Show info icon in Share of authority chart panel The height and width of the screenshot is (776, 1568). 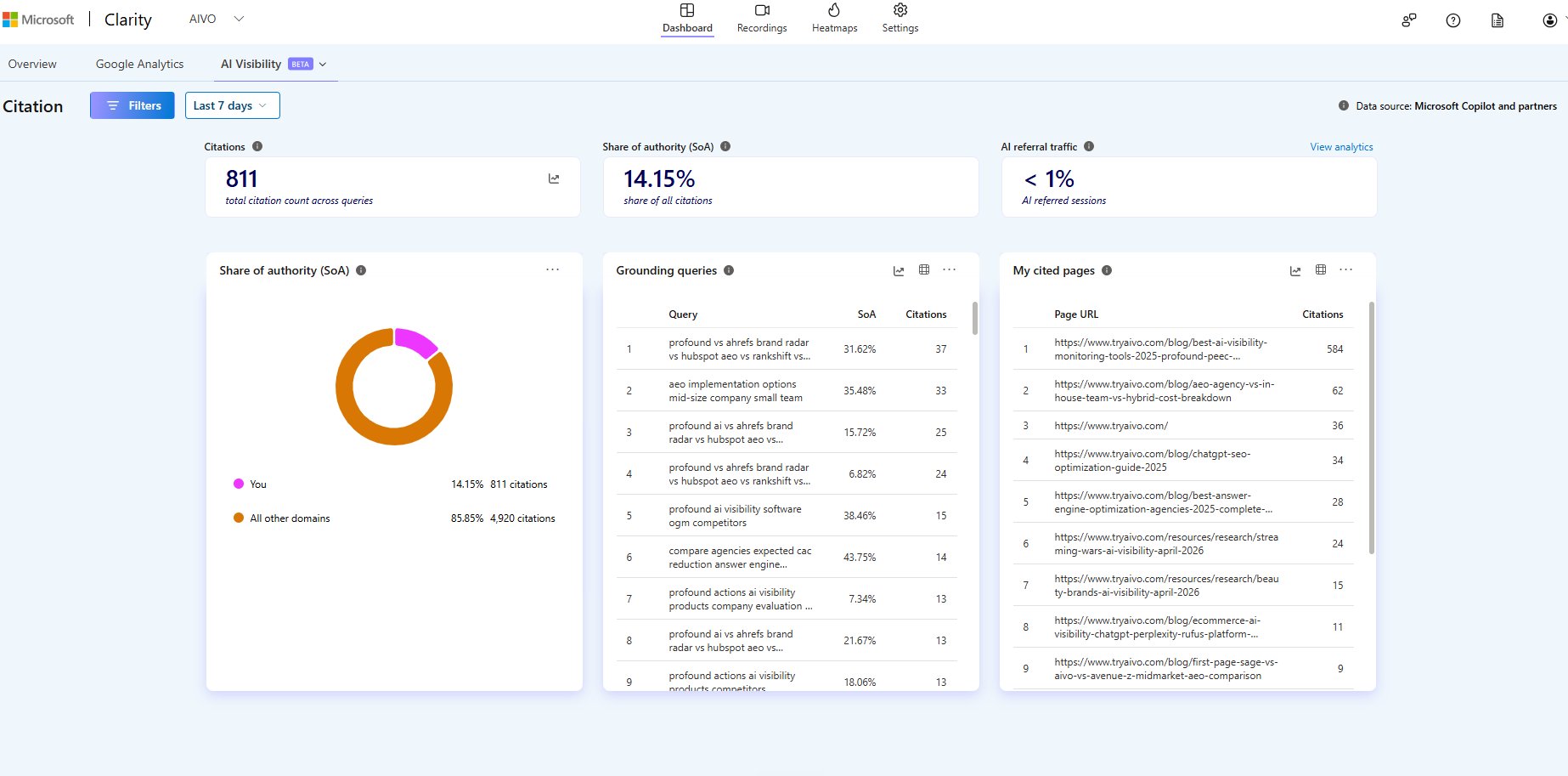pyautogui.click(x=361, y=270)
